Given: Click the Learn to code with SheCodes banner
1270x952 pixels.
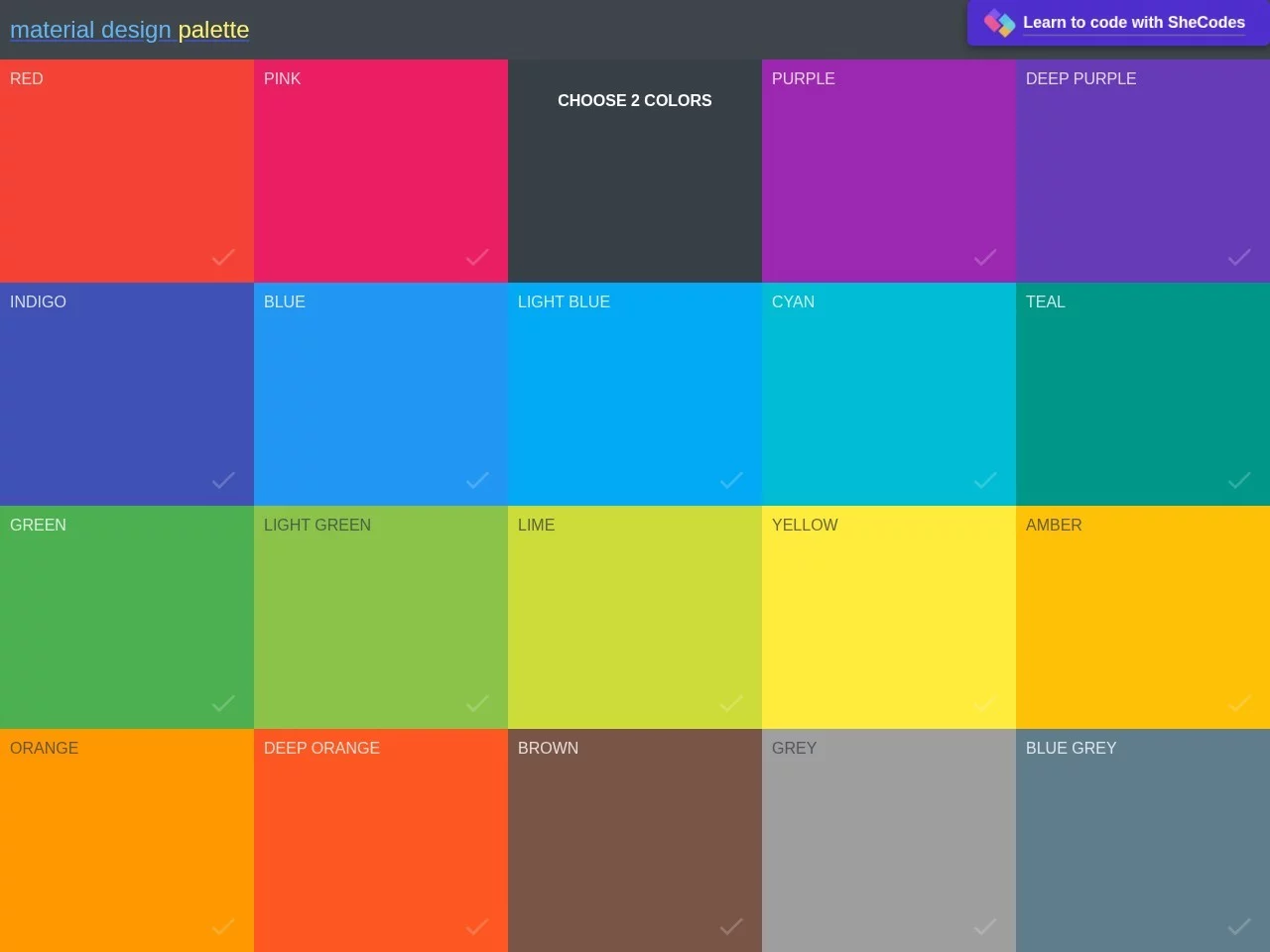Looking at the screenshot, I should click(x=1116, y=22).
